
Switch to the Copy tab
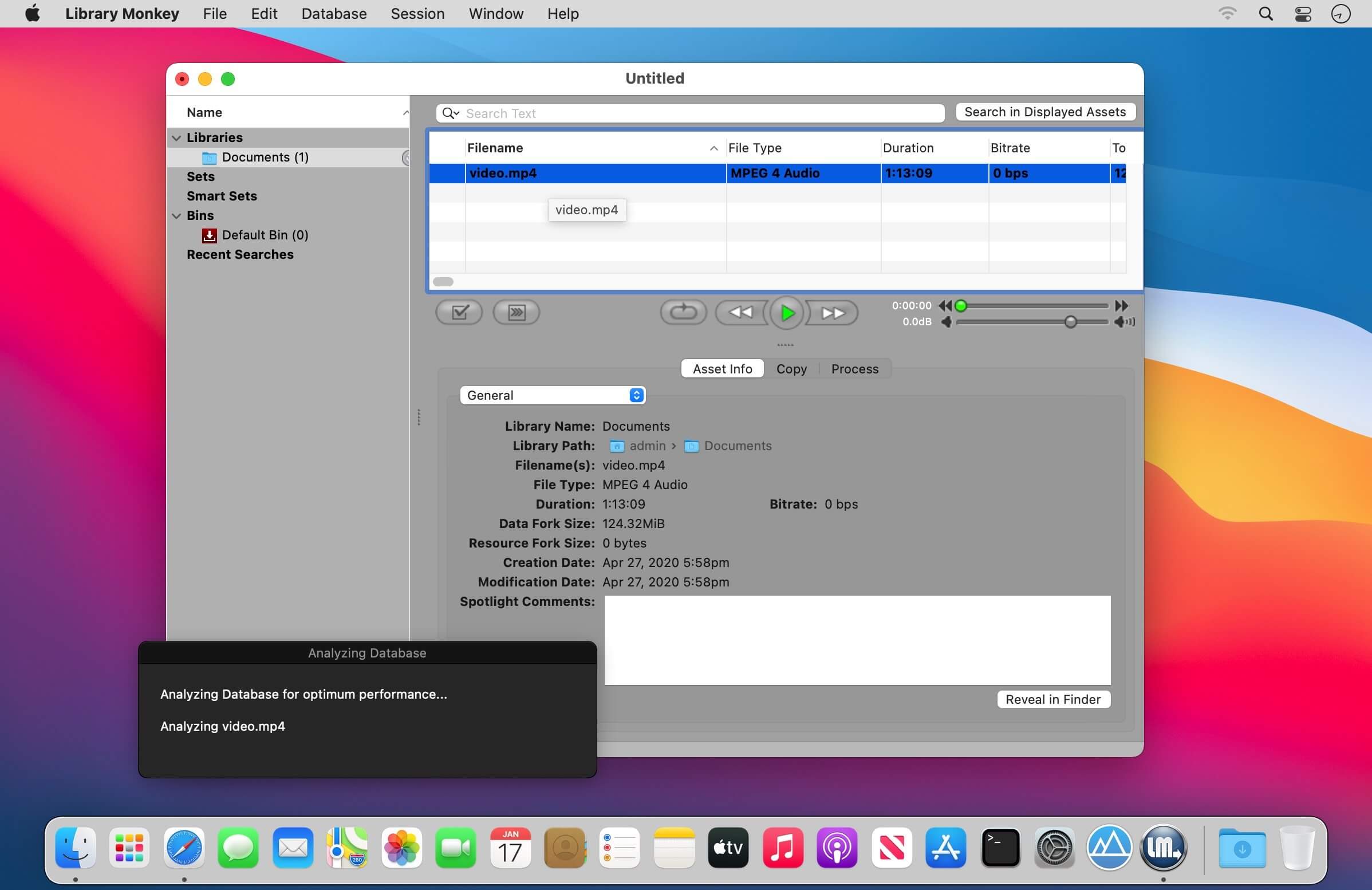tap(791, 369)
